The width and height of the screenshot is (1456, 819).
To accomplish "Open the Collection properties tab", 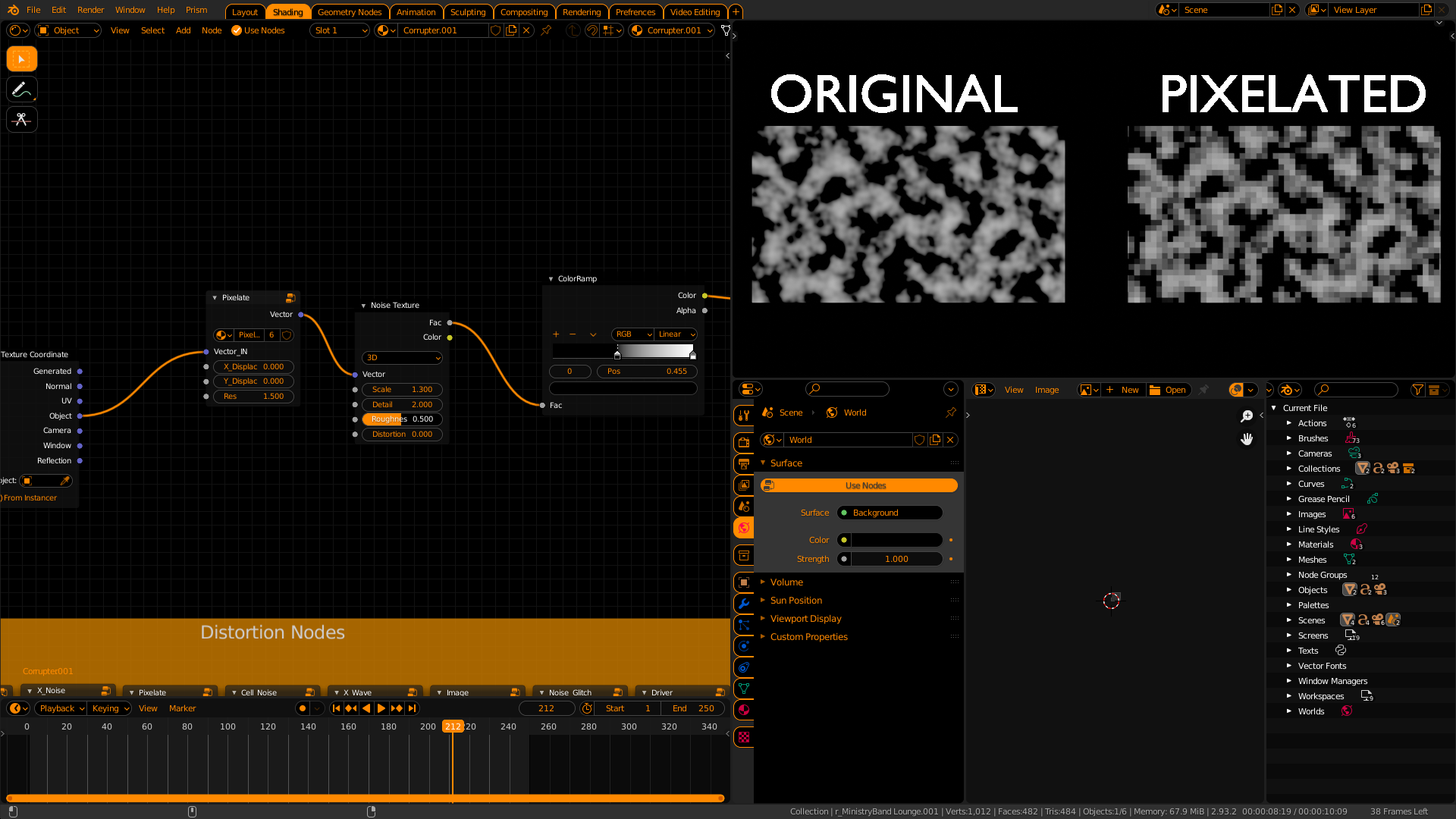I will [x=744, y=555].
